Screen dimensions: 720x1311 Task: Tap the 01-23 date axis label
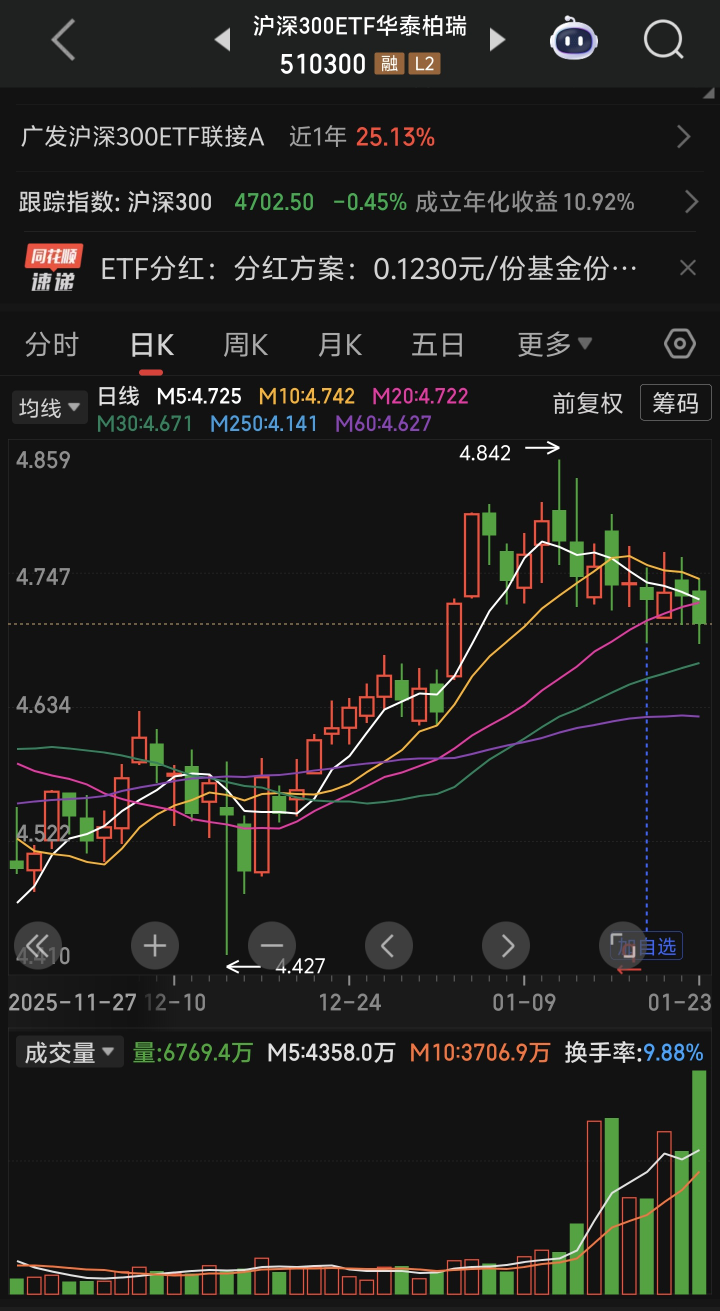[x=679, y=1001]
